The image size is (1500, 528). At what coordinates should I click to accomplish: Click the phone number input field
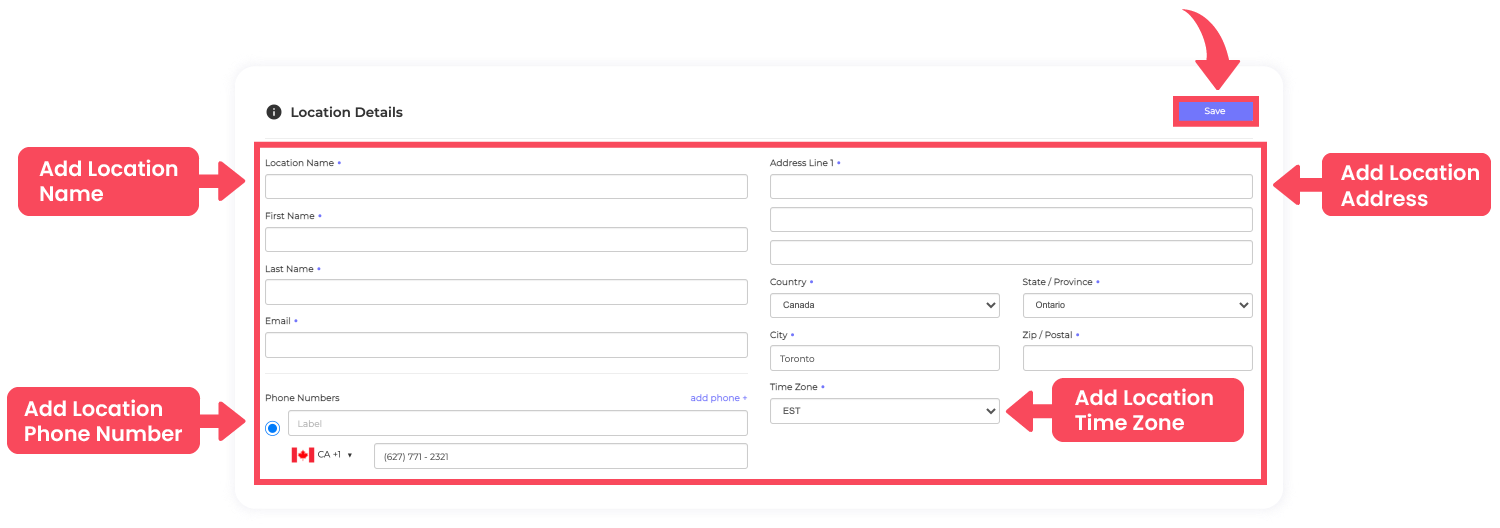560,457
